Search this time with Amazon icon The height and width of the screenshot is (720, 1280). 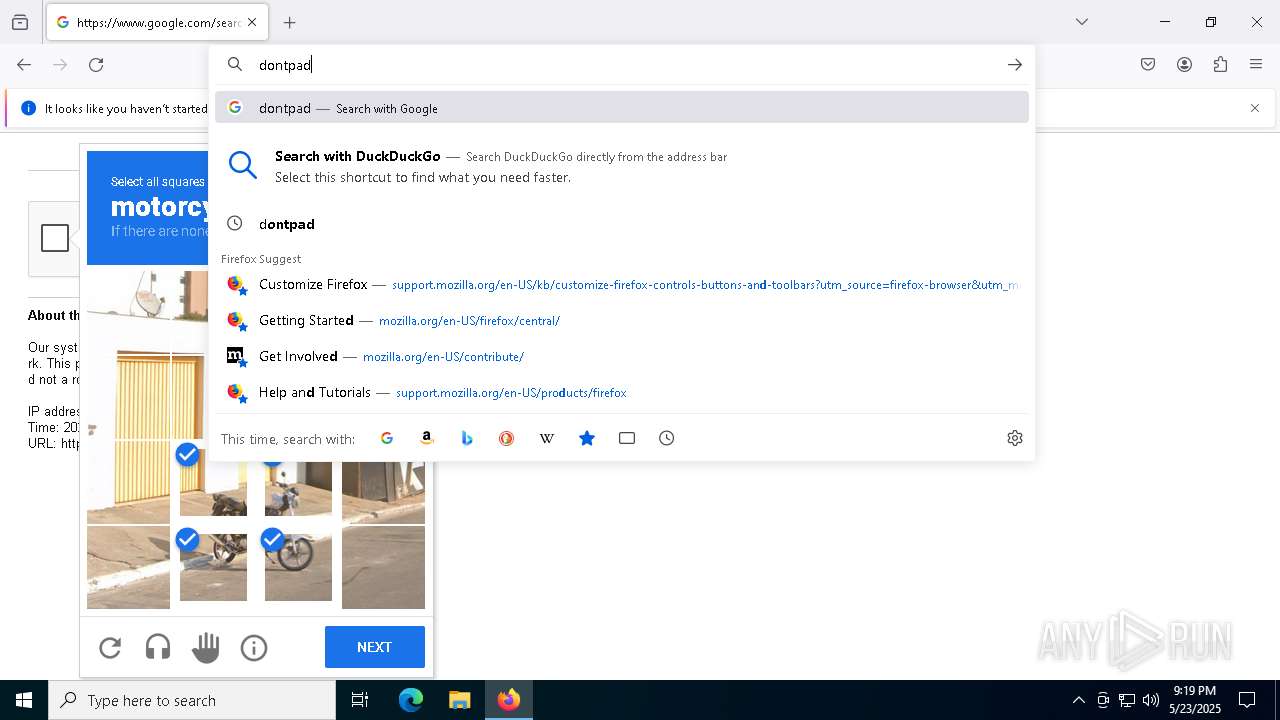[x=427, y=438]
